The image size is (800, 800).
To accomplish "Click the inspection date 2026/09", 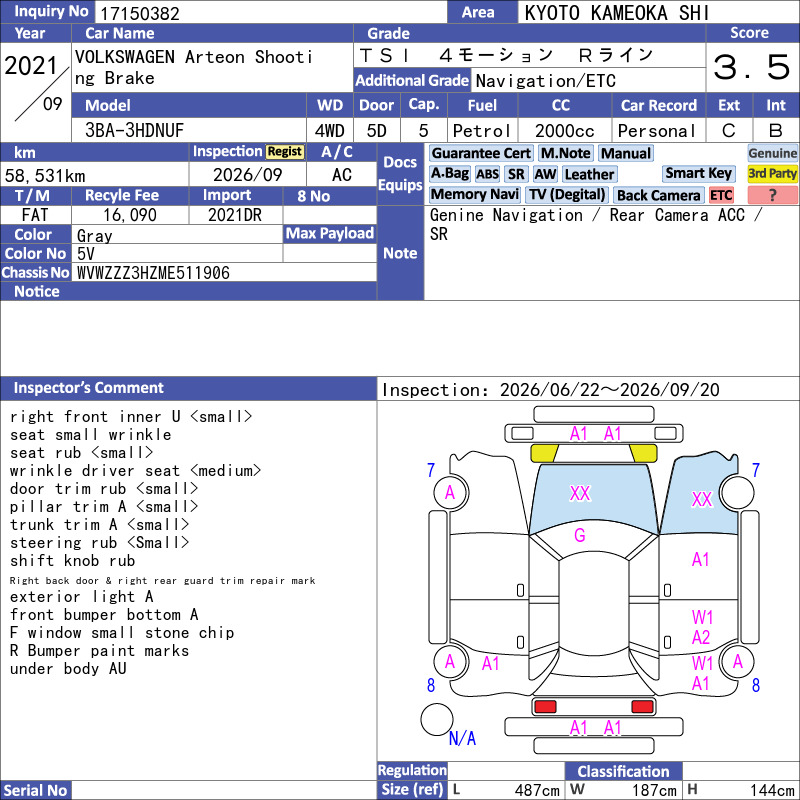I will 247,175.
